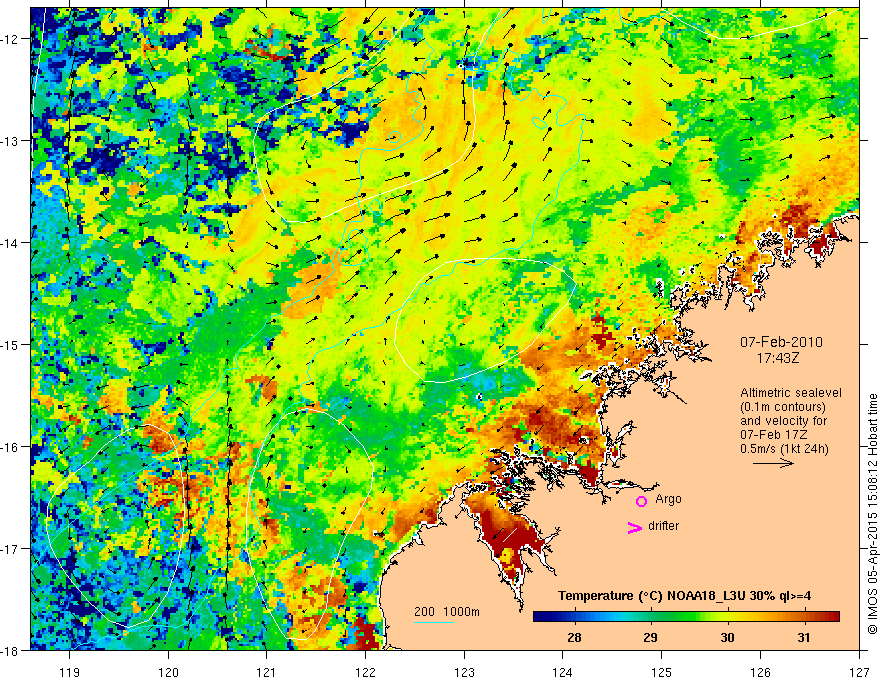880x680 pixels.
Task: Click longitude axis label 122
Action: point(365,672)
